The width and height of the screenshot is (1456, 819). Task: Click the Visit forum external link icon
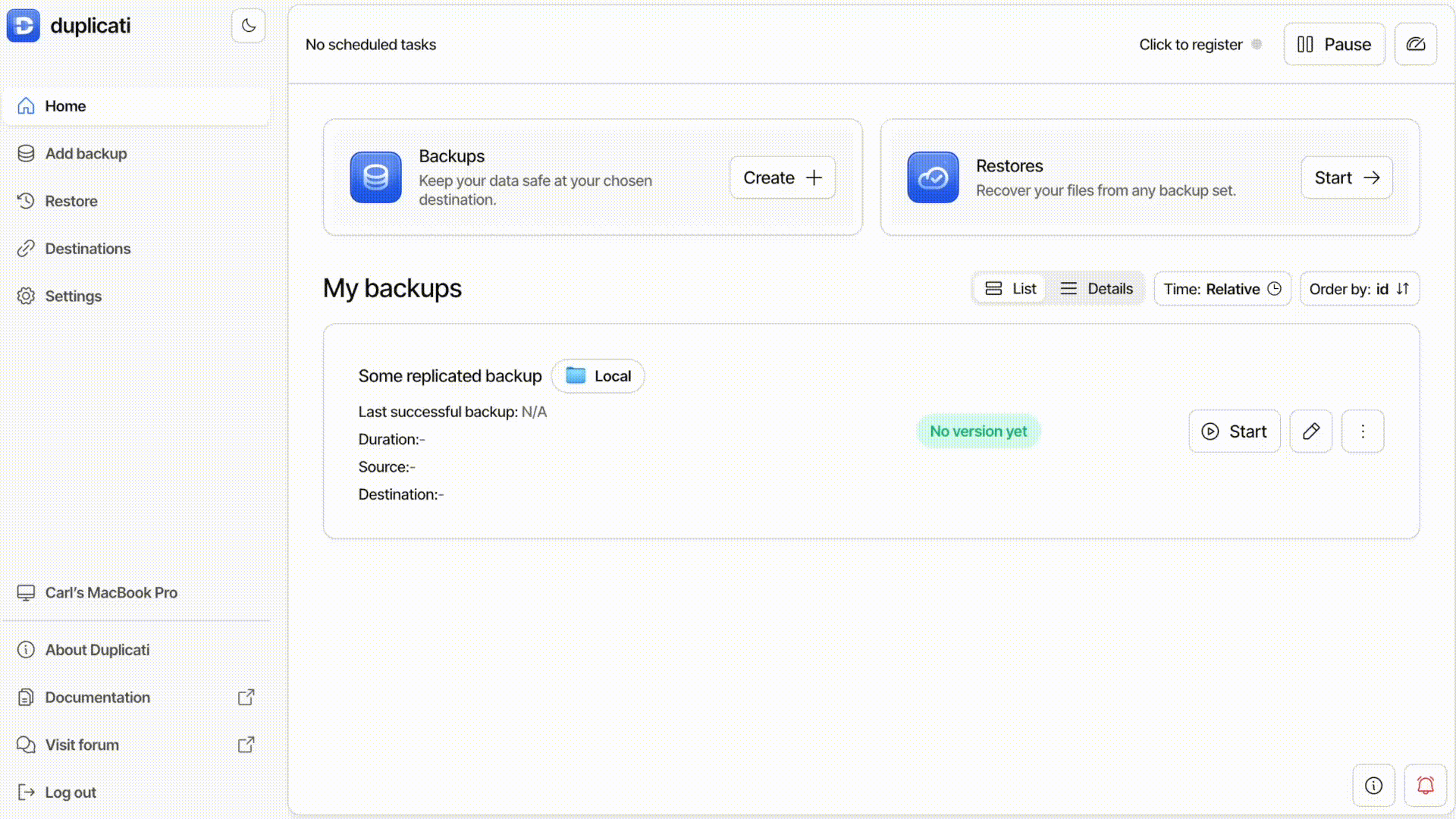click(x=246, y=745)
